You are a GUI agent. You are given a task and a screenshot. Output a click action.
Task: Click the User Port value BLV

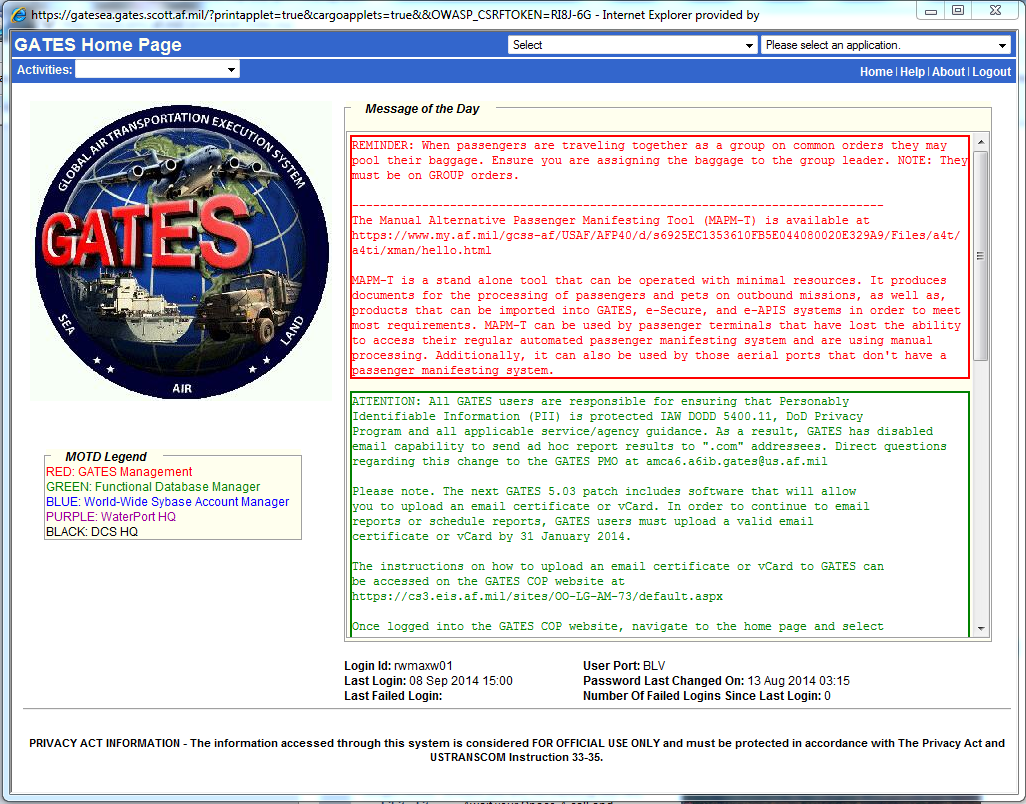654,666
